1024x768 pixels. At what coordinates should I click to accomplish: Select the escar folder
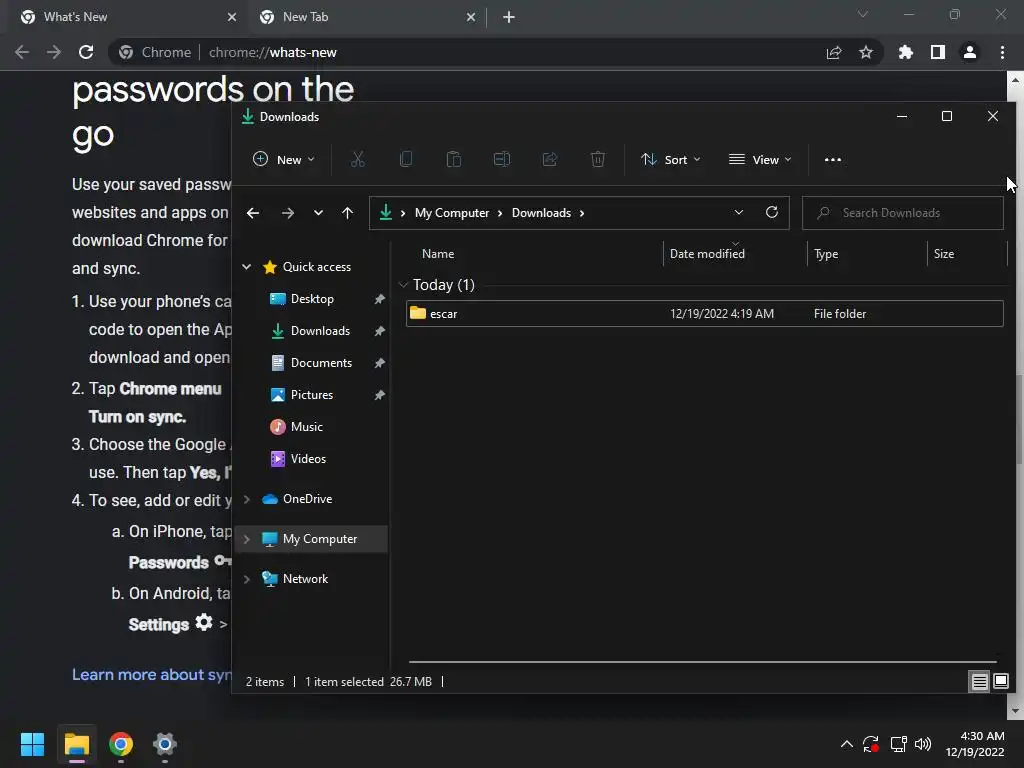705,313
